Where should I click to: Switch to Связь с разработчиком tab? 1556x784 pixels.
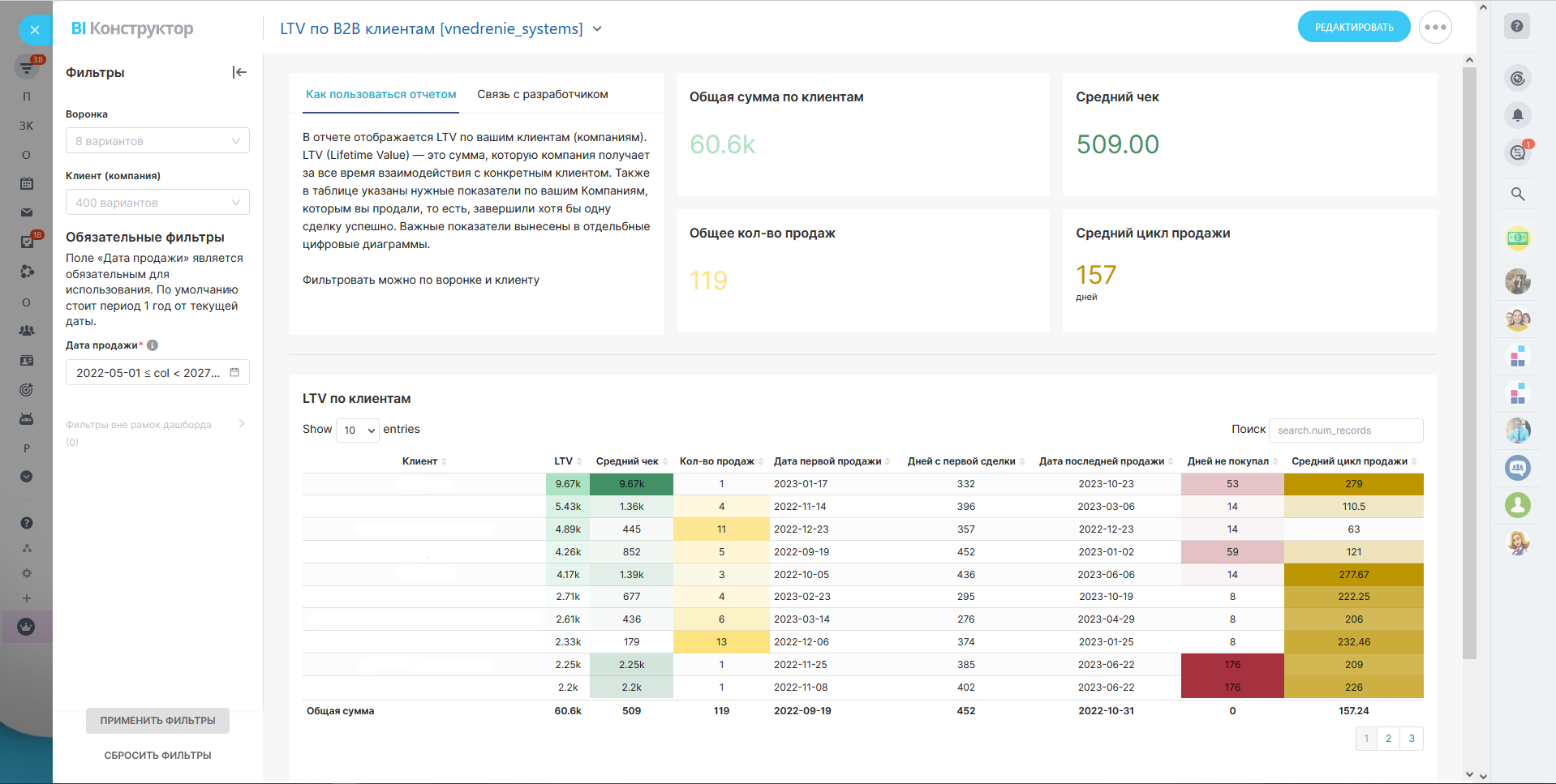542,94
